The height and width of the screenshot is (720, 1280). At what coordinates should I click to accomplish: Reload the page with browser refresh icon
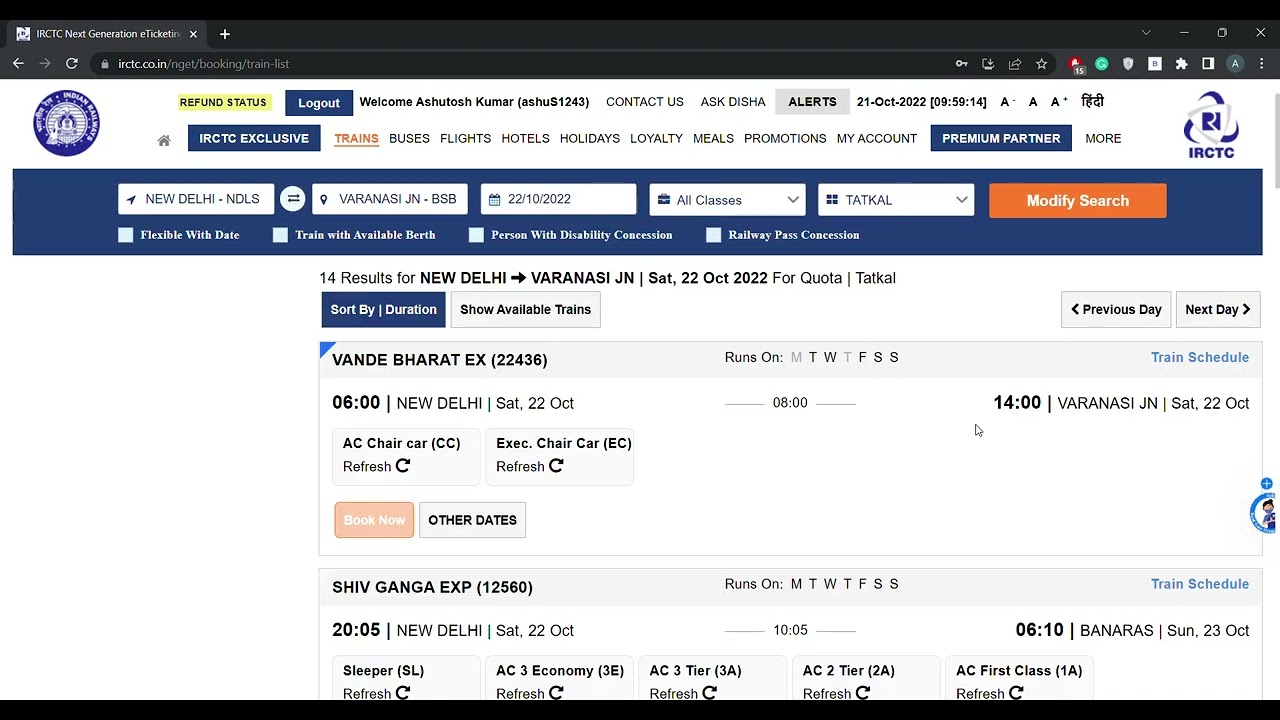pos(72,63)
